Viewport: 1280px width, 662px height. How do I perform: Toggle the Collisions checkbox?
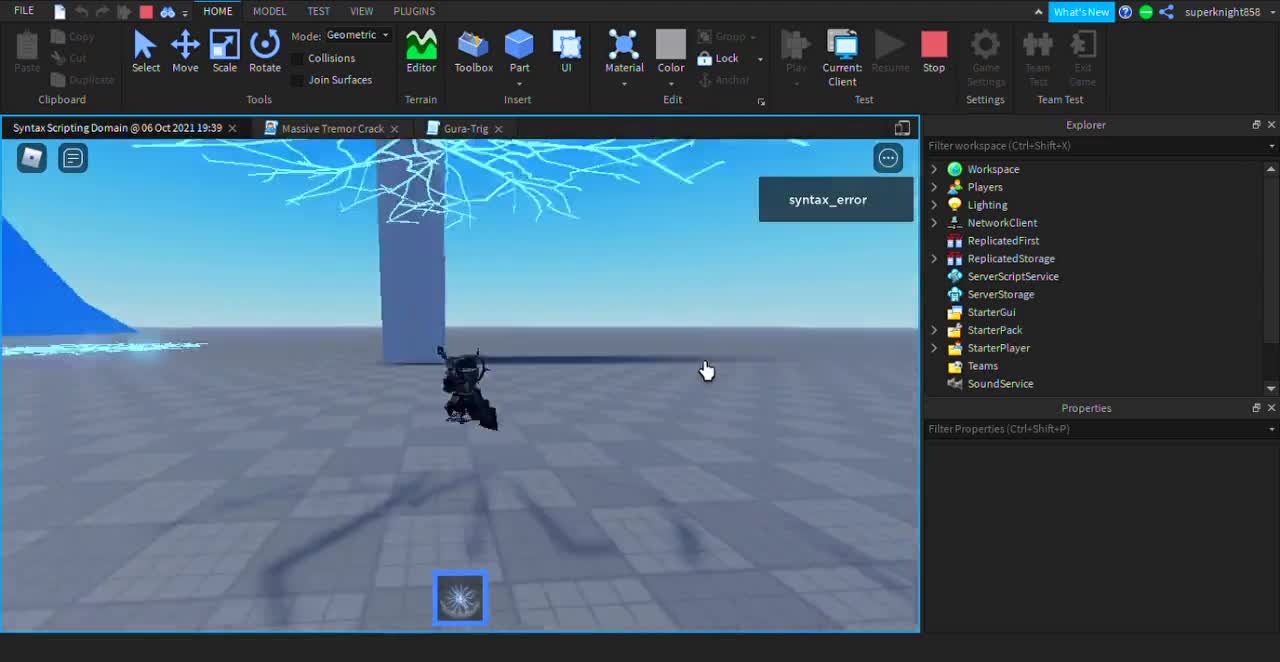pyautogui.click(x=298, y=58)
